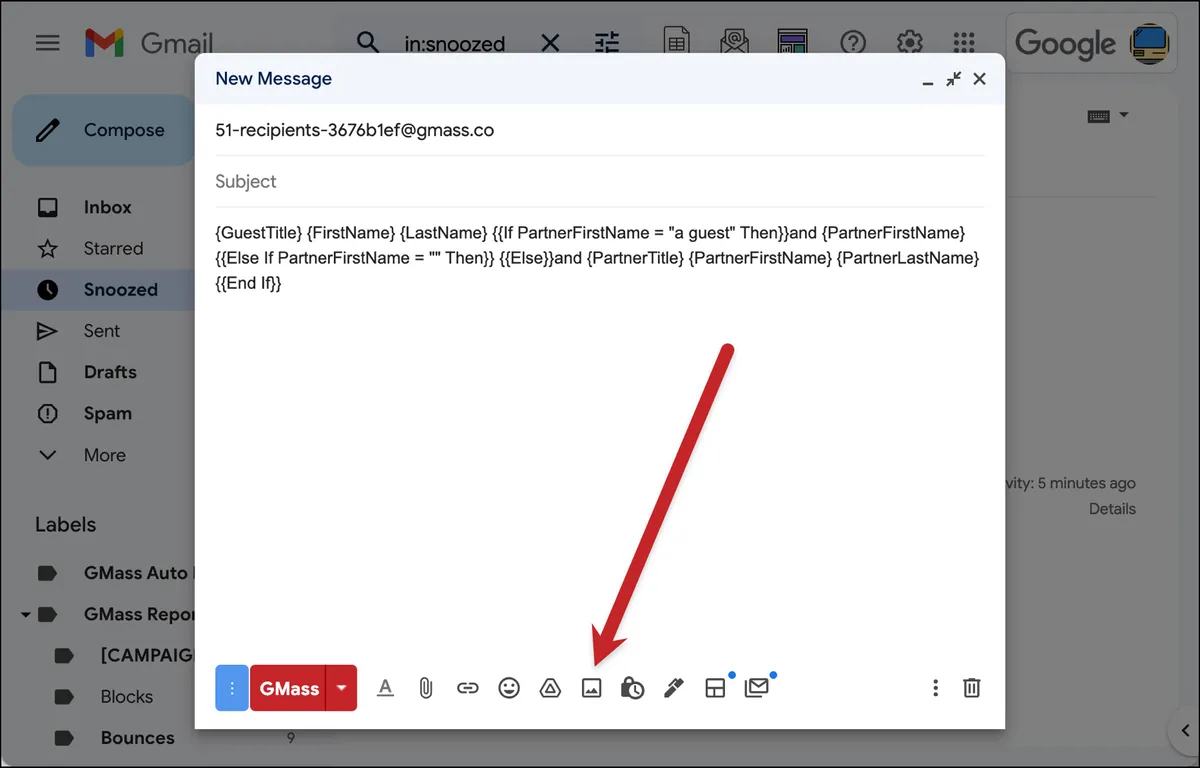Show the side panel chevron
The image size is (1200, 768).
tap(1184, 731)
